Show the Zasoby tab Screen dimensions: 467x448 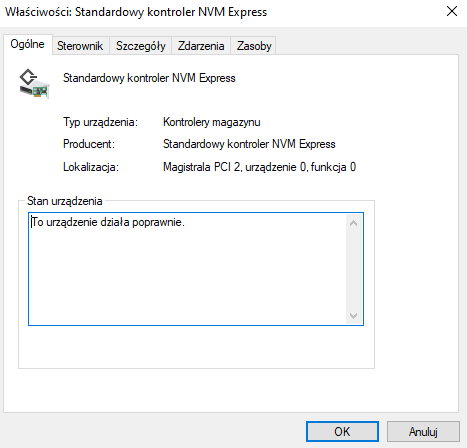click(x=254, y=46)
